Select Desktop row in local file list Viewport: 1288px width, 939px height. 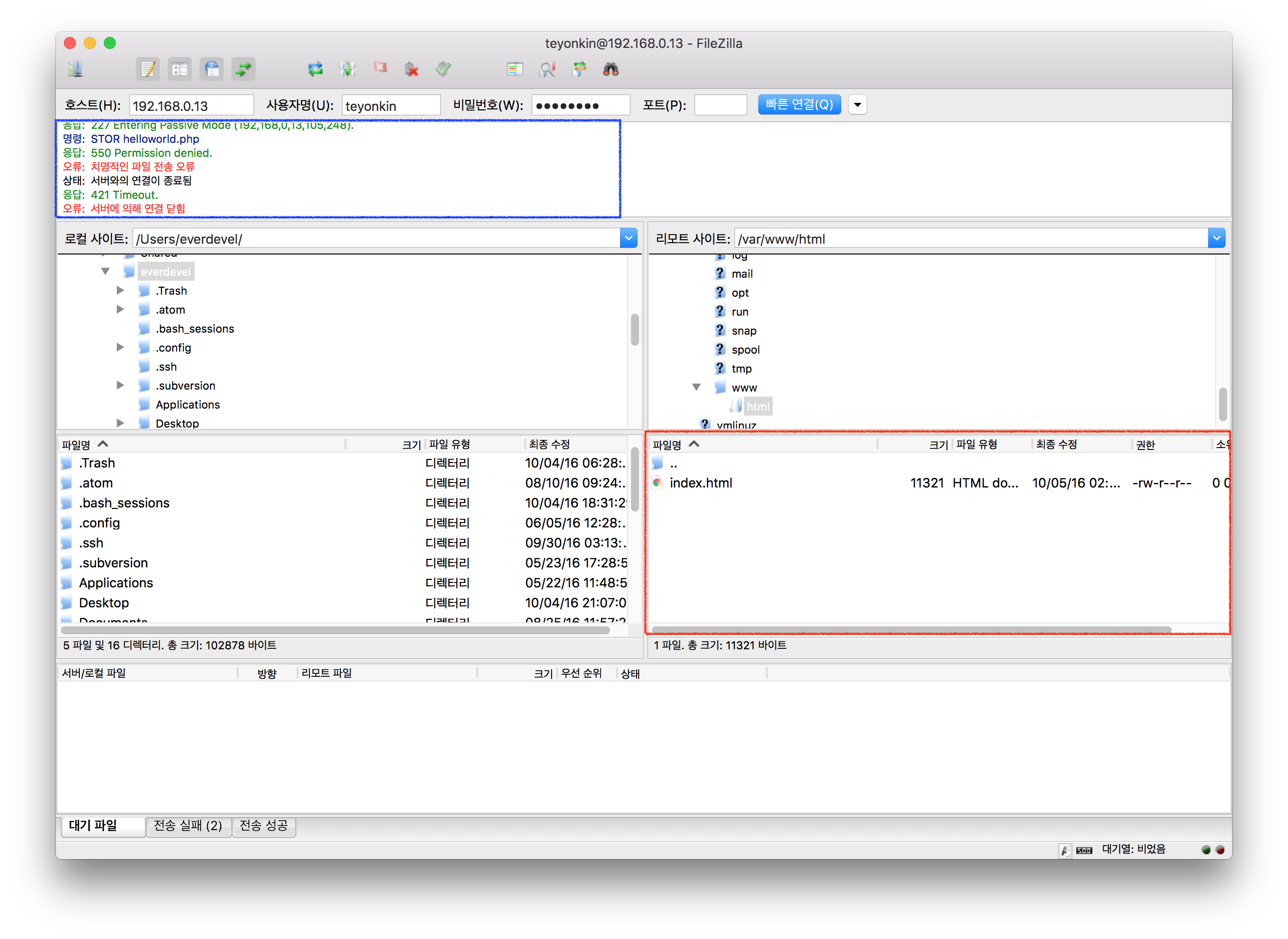(x=342, y=602)
